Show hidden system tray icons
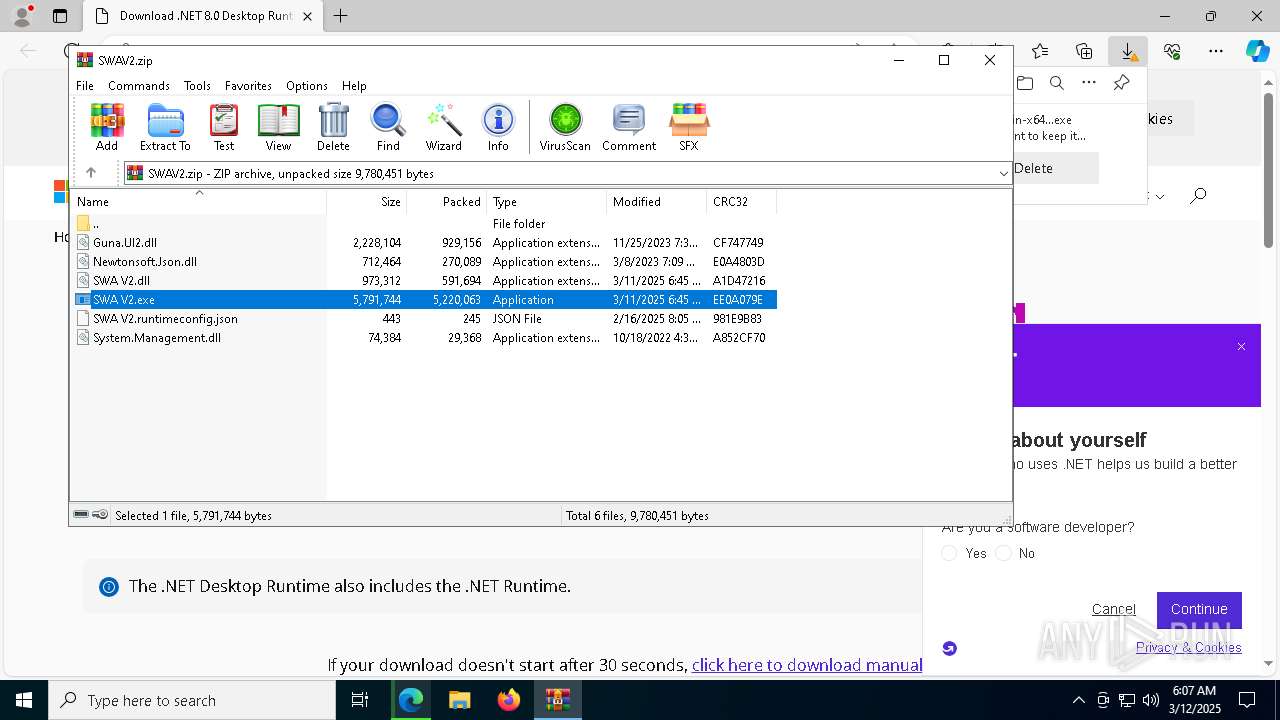 click(x=1078, y=700)
